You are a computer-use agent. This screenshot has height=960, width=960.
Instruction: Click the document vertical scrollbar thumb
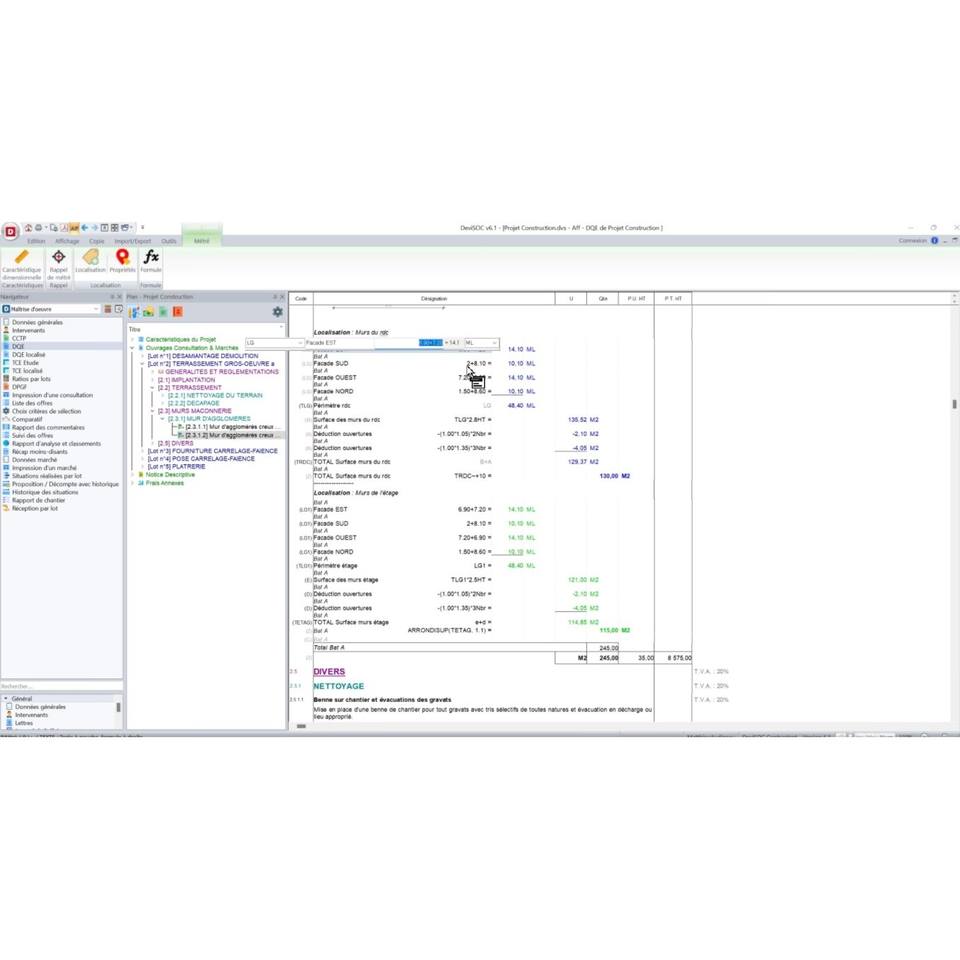click(x=954, y=404)
